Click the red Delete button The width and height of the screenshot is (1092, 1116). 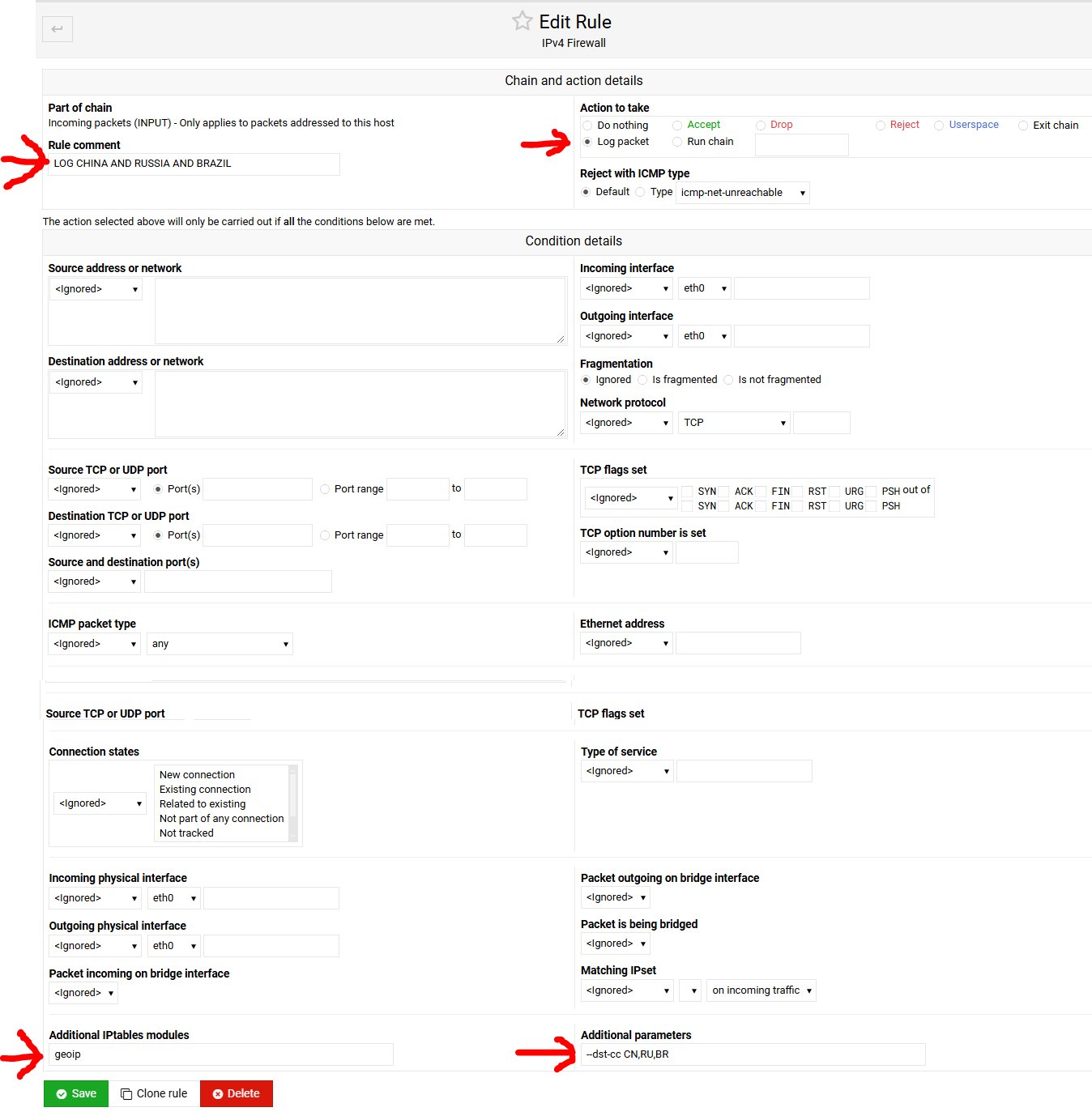click(236, 1093)
